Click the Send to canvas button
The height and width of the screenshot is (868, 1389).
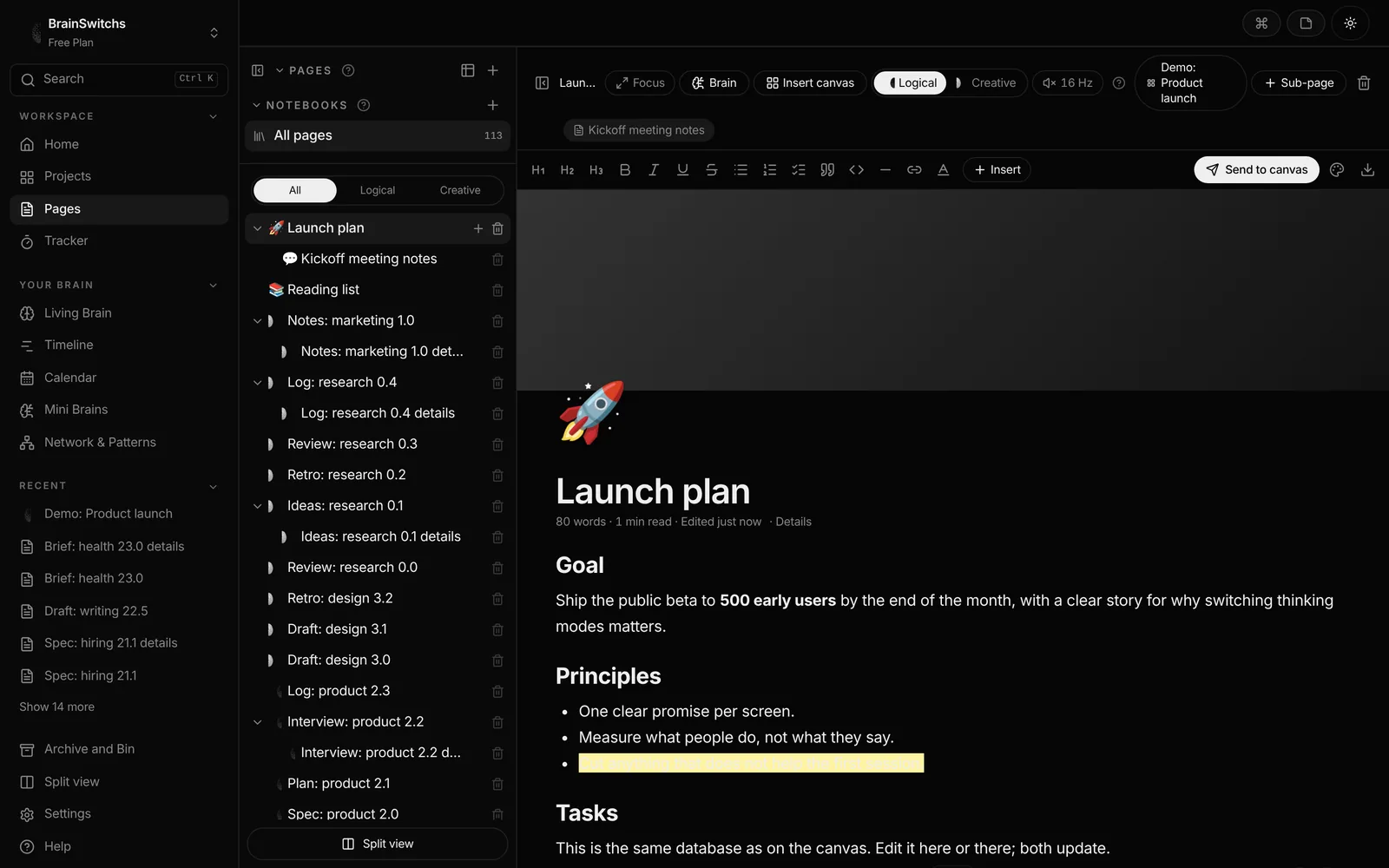(x=1256, y=170)
